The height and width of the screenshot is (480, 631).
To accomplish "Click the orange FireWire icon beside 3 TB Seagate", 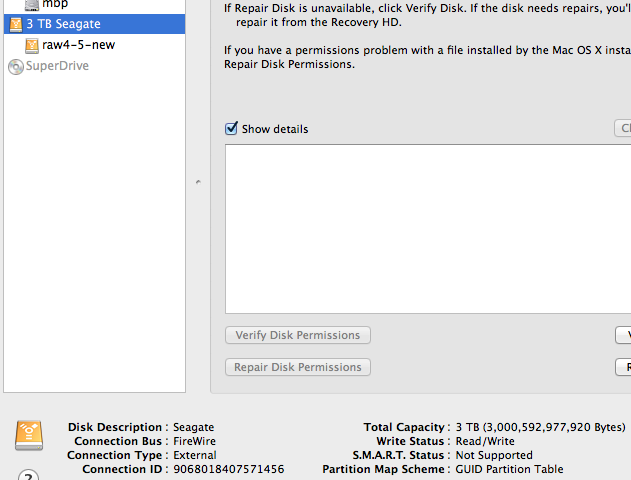I will 16,25.
